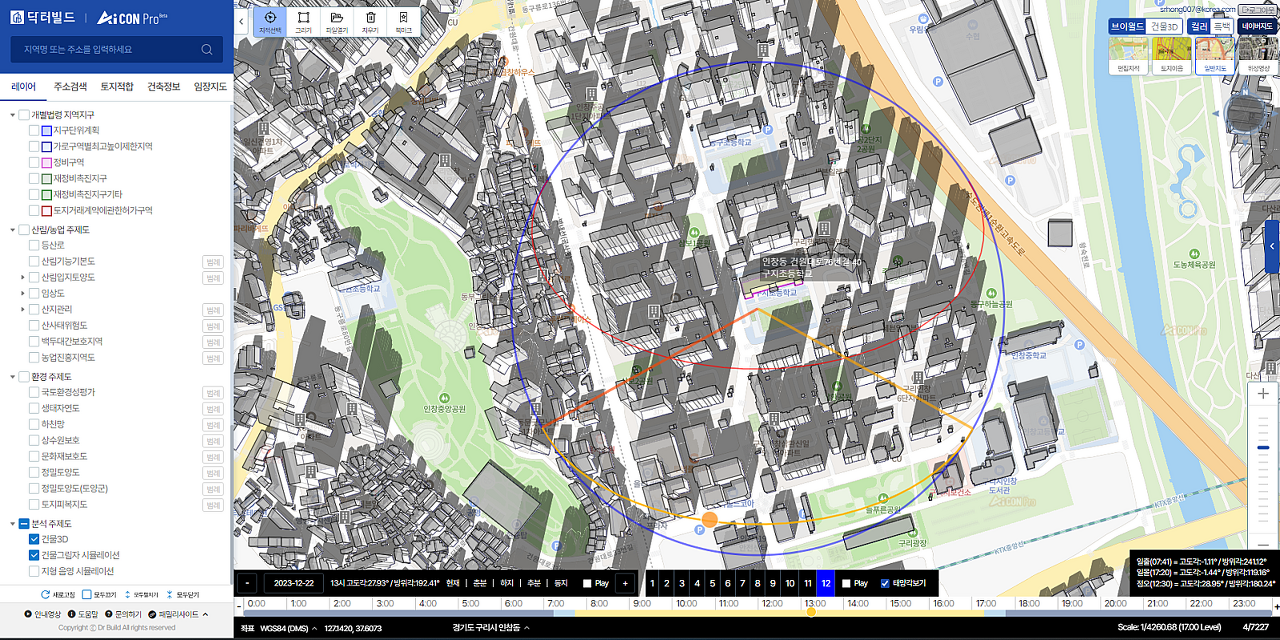Viewport: 1280px width, 640px height.
Task: Open the 주소검색 tab
Action: 70,87
